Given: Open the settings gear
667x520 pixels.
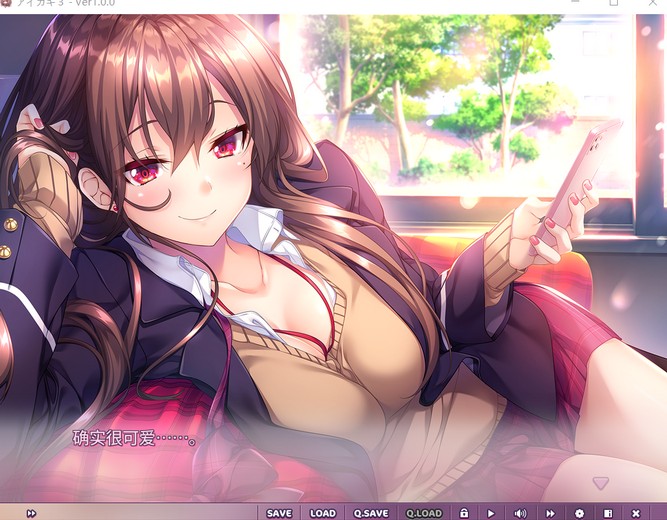Looking at the screenshot, I should pos(579,513).
